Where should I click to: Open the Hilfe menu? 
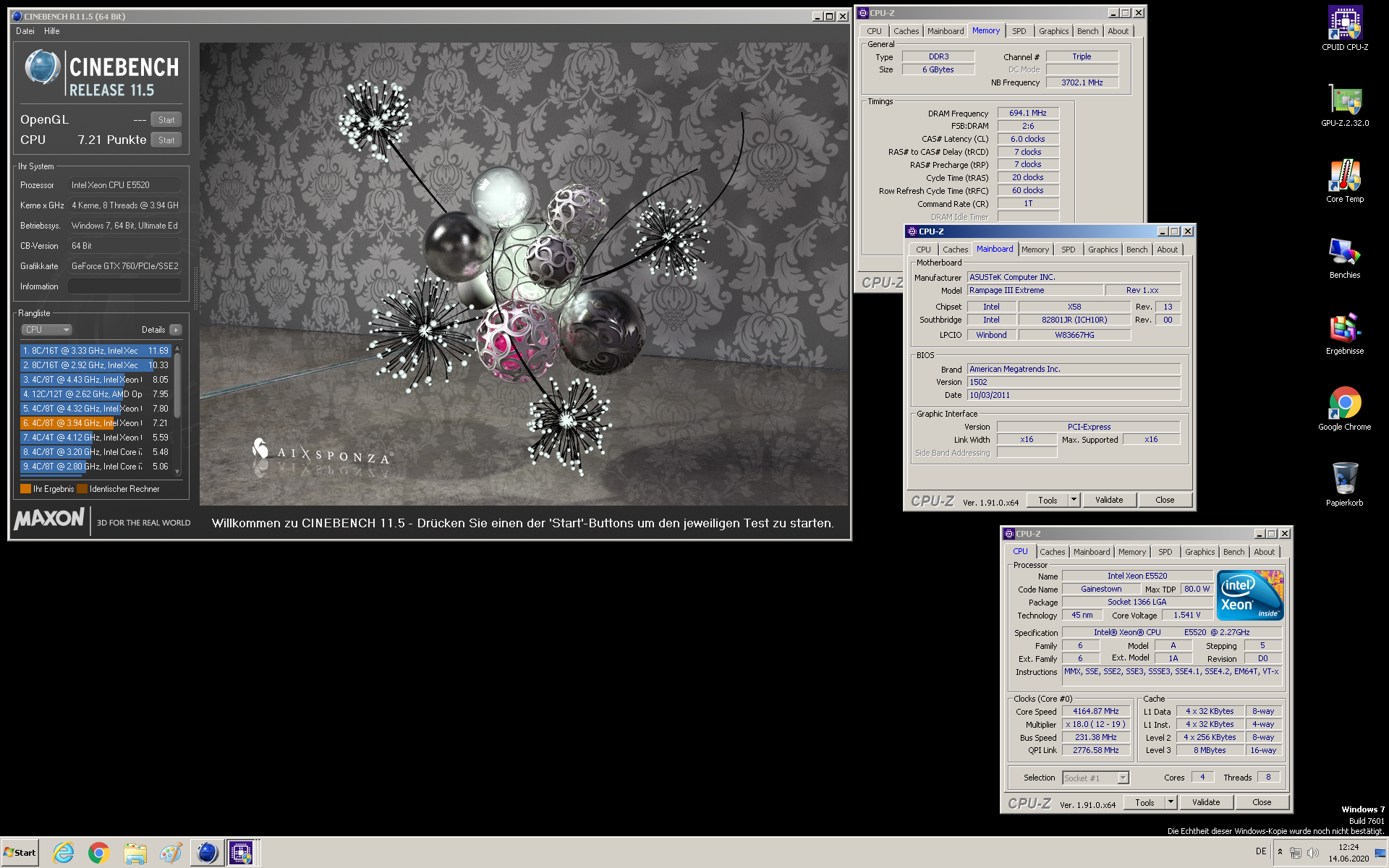click(52, 31)
